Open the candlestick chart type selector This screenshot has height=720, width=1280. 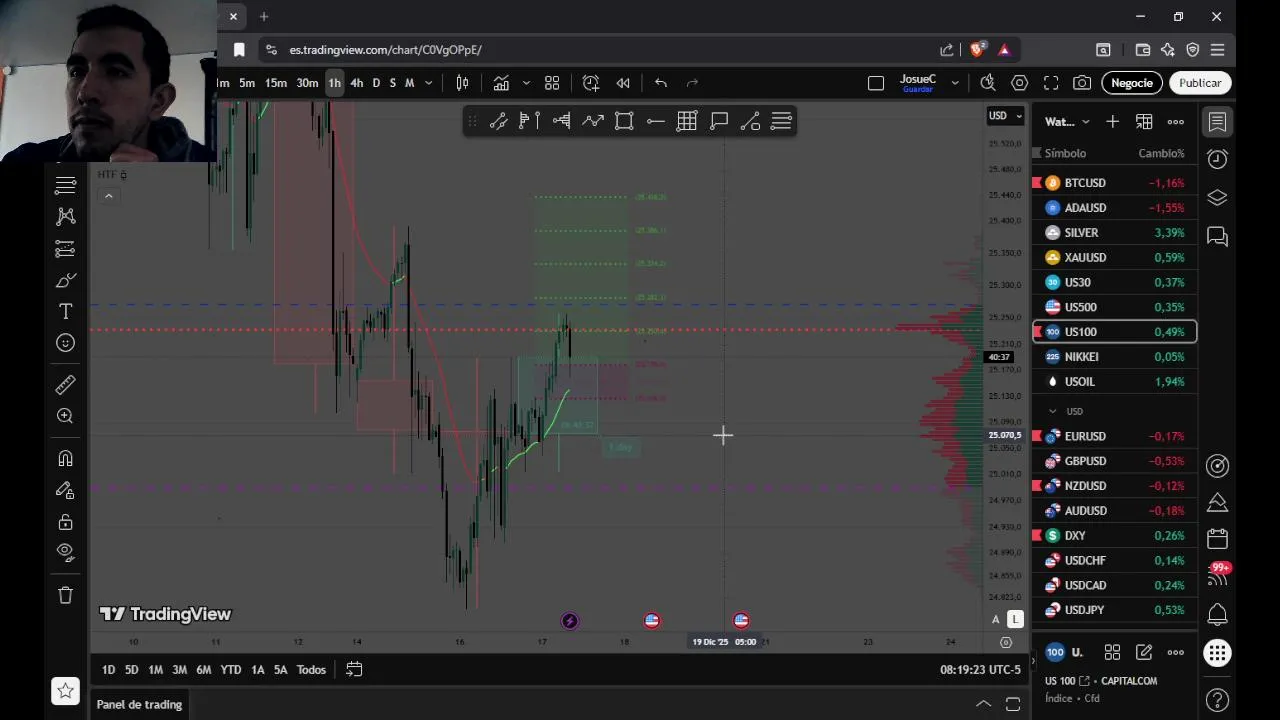click(x=462, y=83)
